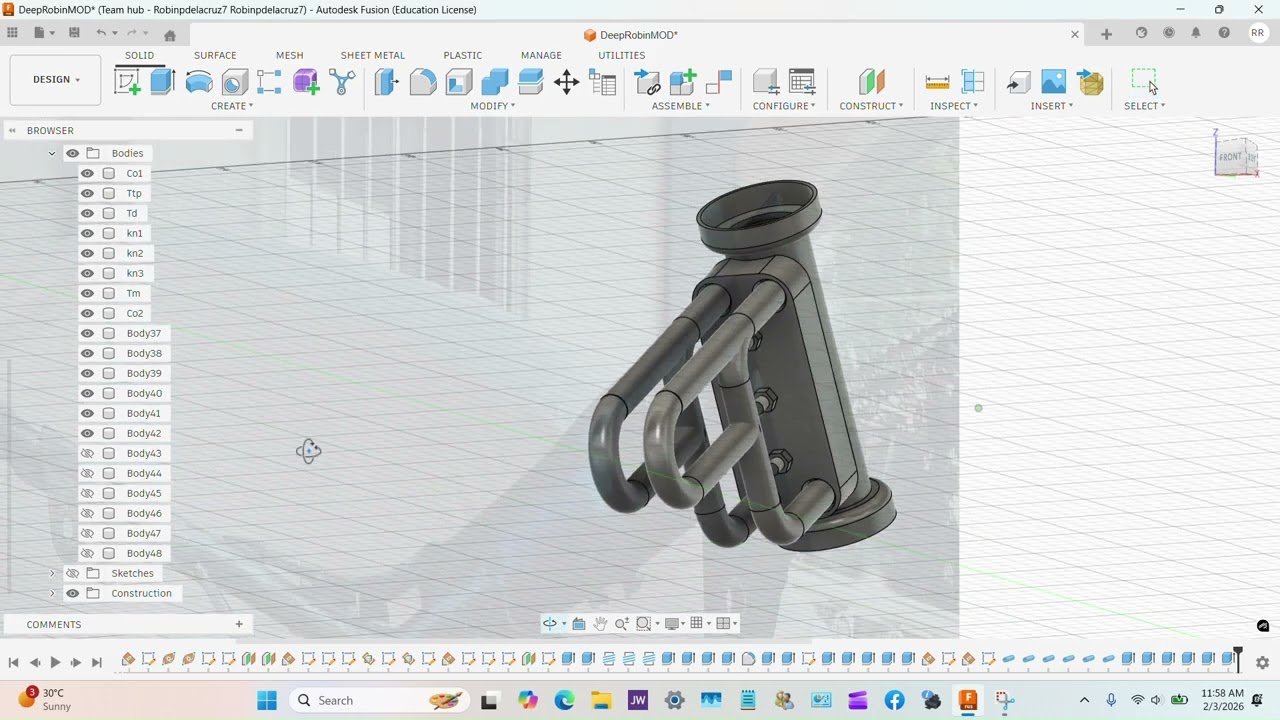1280x720 pixels.
Task: Select the Combine tool
Action: click(x=495, y=82)
